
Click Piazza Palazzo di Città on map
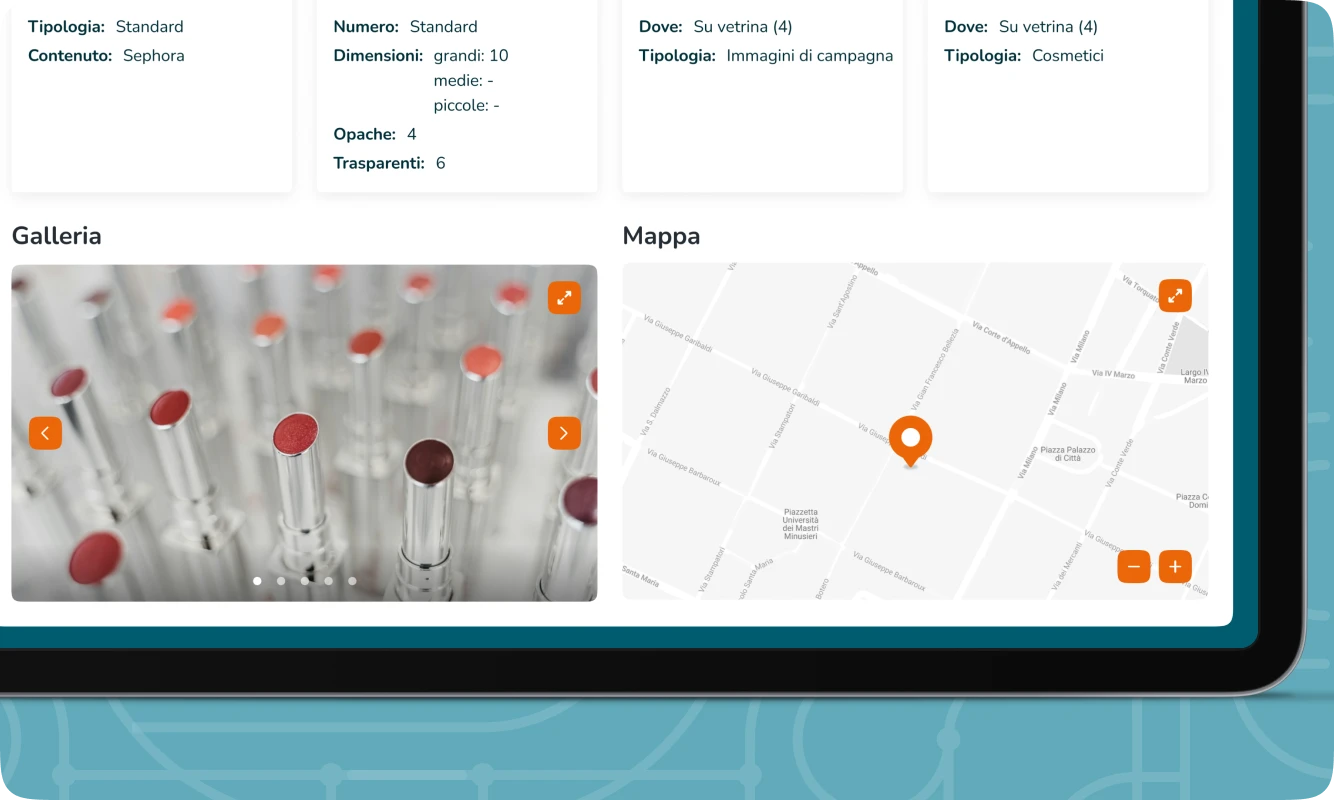[1068, 454]
